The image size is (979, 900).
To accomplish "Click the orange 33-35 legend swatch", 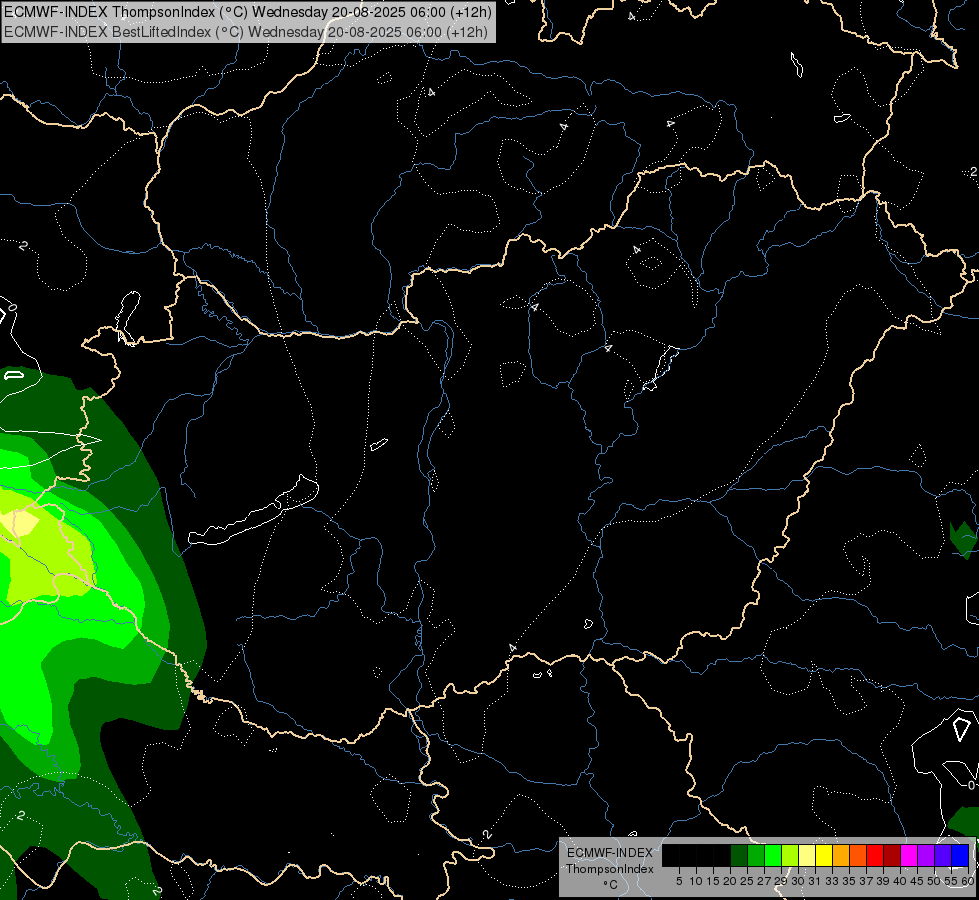I will (841, 855).
